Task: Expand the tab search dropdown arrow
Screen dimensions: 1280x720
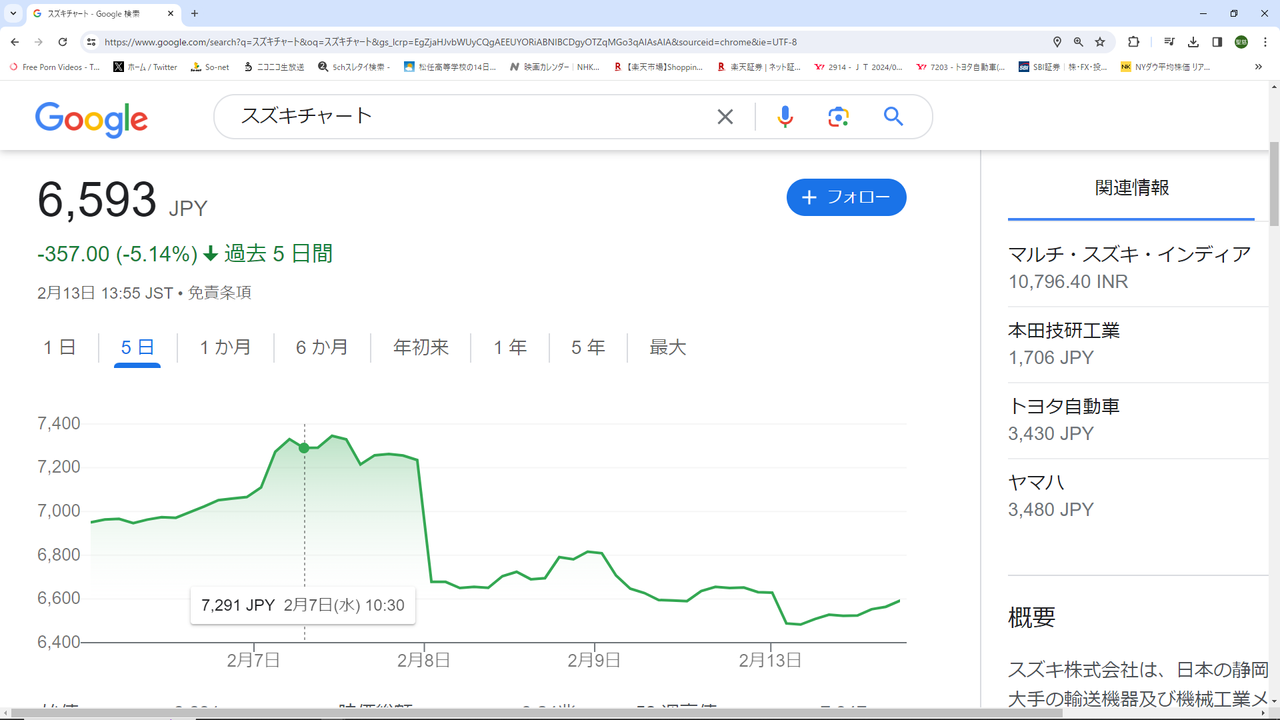Action: tap(13, 14)
